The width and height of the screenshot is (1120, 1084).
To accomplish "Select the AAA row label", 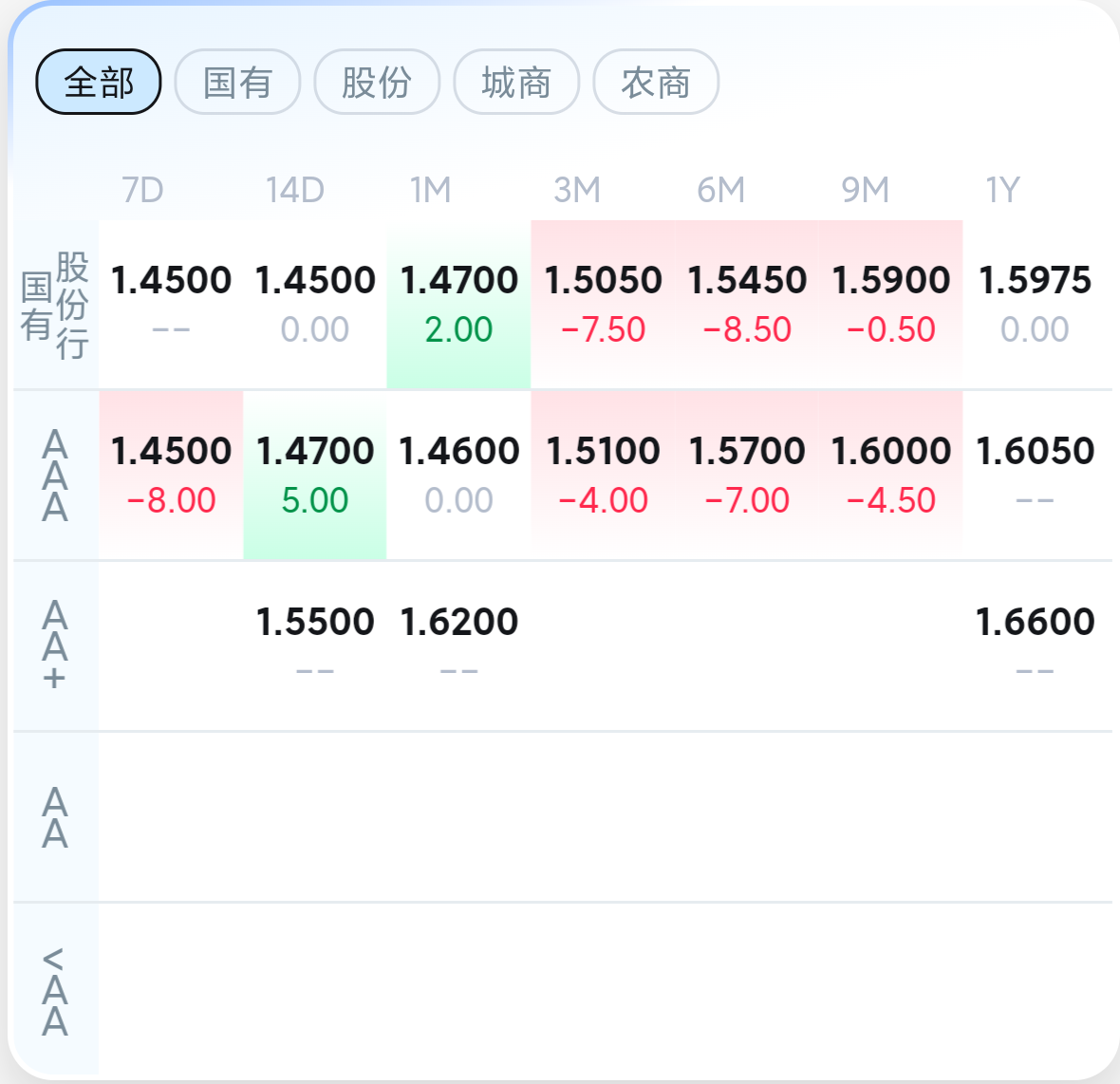I will click(x=56, y=476).
